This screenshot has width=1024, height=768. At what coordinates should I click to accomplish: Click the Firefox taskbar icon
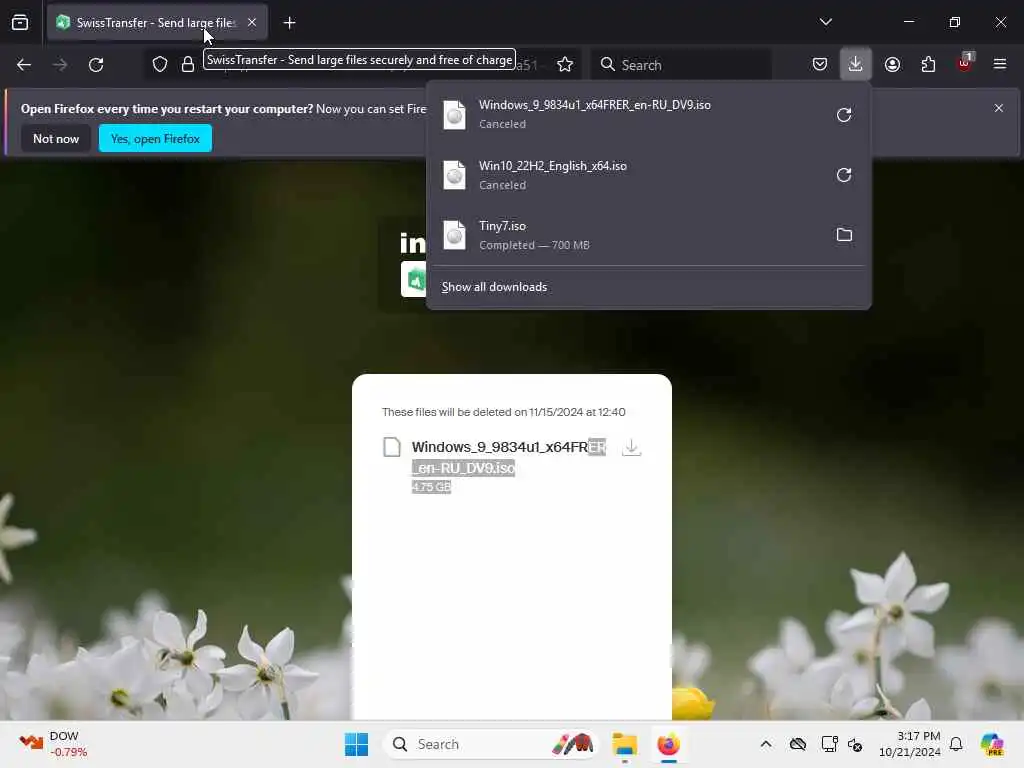tap(669, 744)
